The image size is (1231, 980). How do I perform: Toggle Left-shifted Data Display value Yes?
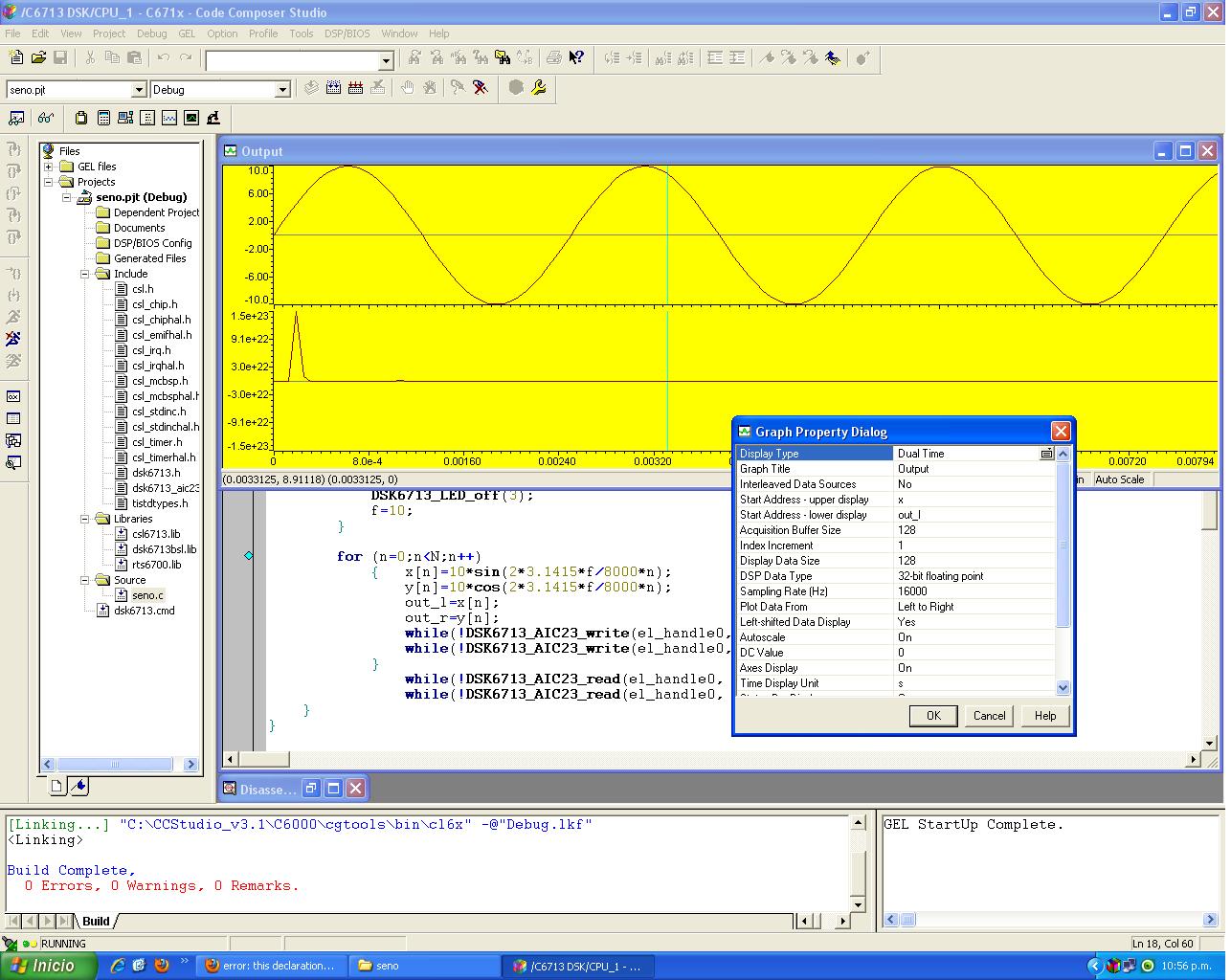[x=974, y=622]
